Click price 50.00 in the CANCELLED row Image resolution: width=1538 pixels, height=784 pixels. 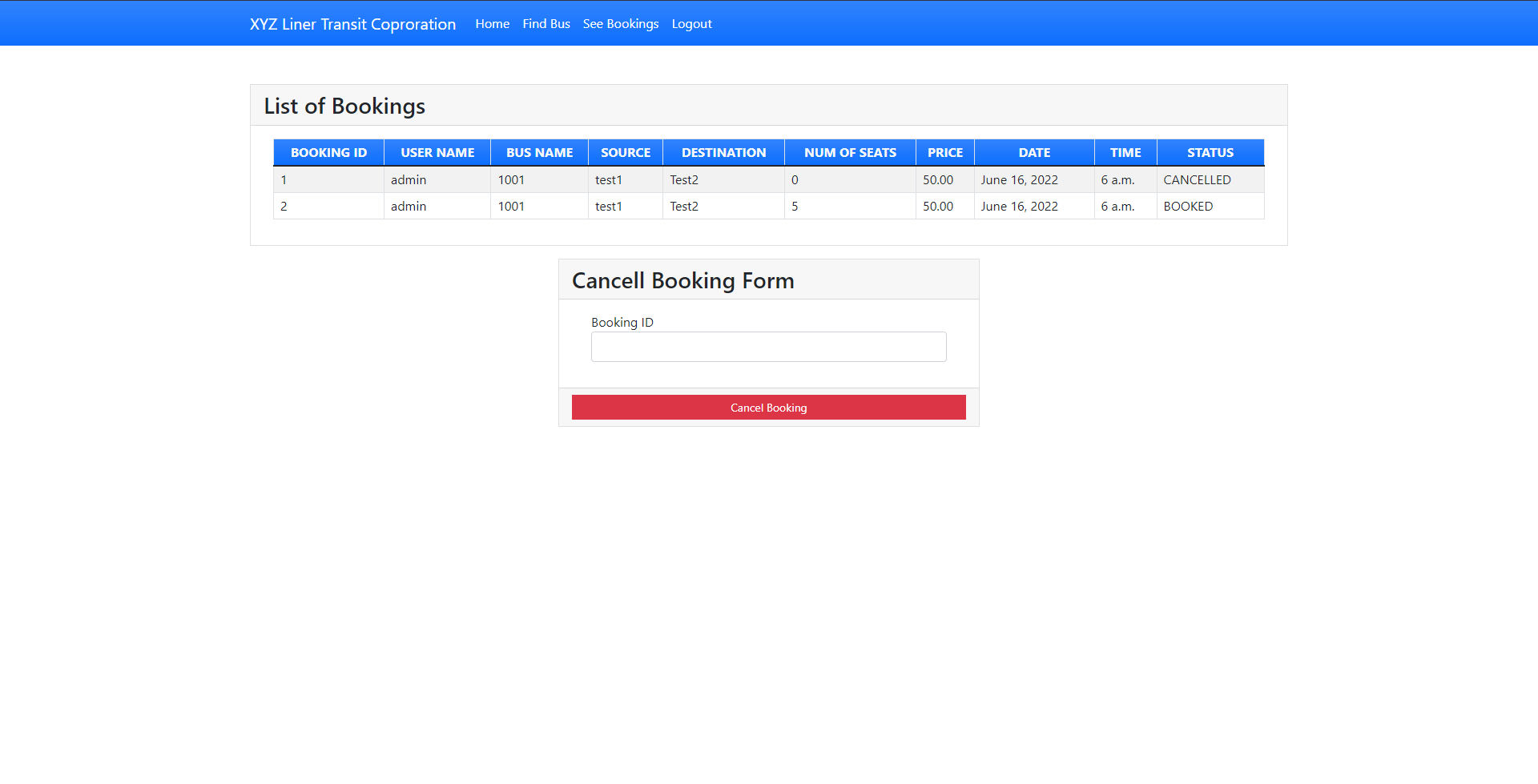click(x=945, y=180)
